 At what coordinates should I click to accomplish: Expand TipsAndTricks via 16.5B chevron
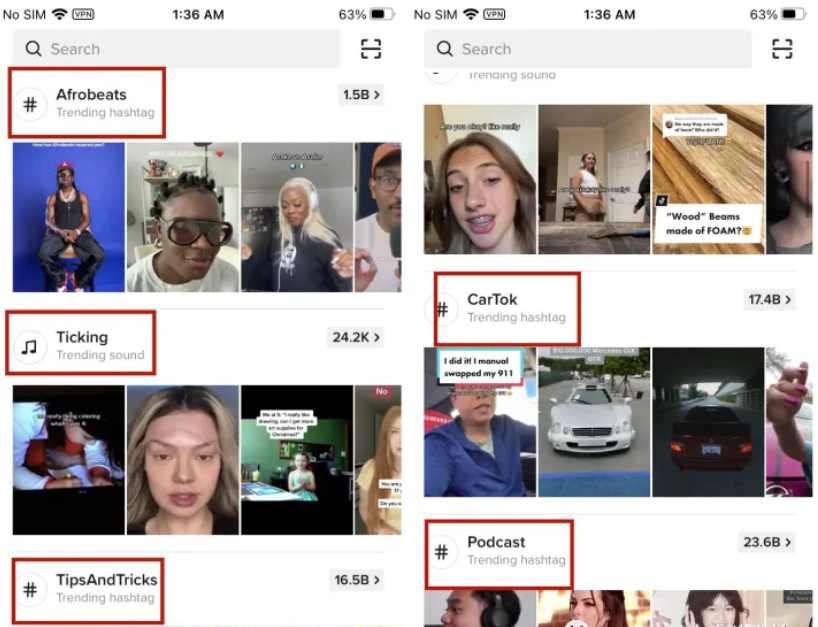coord(357,580)
